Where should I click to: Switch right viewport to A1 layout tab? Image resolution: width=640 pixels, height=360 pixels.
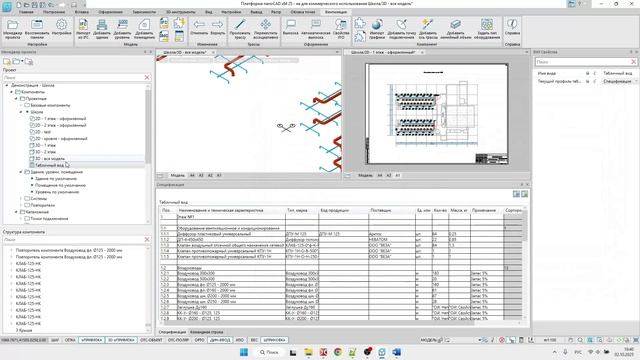(398, 176)
